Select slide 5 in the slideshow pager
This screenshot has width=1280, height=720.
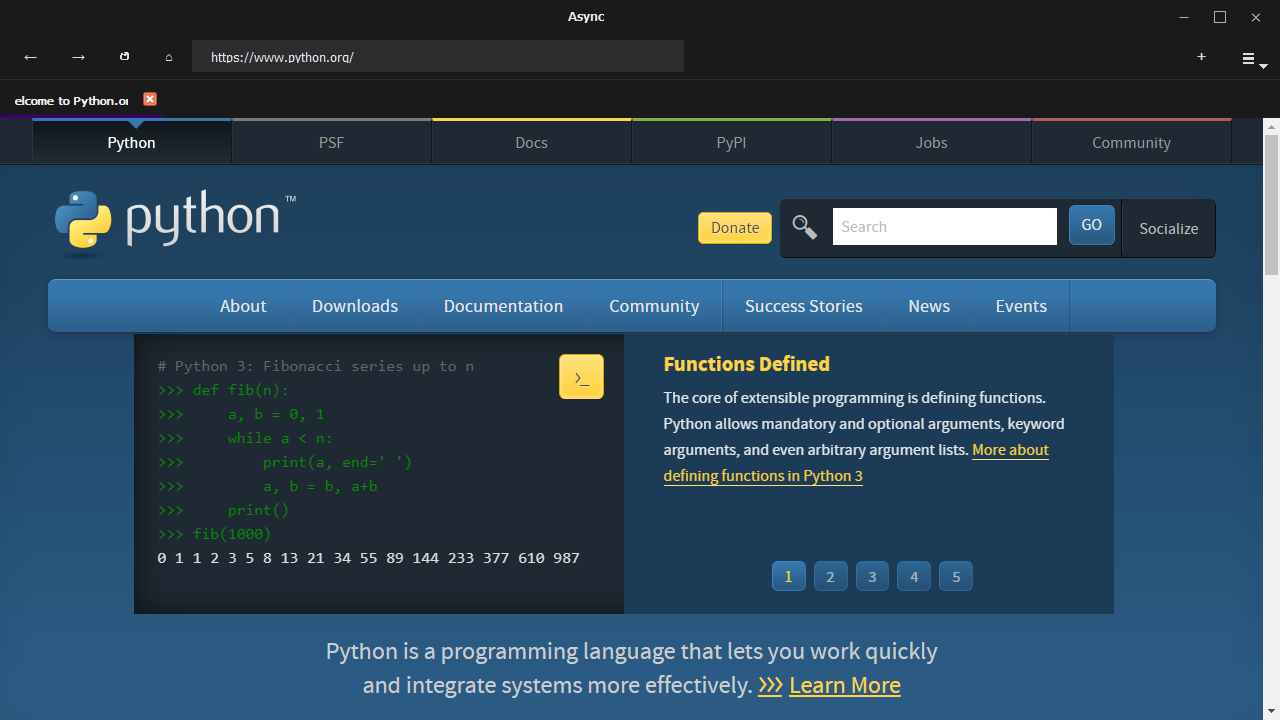956,576
